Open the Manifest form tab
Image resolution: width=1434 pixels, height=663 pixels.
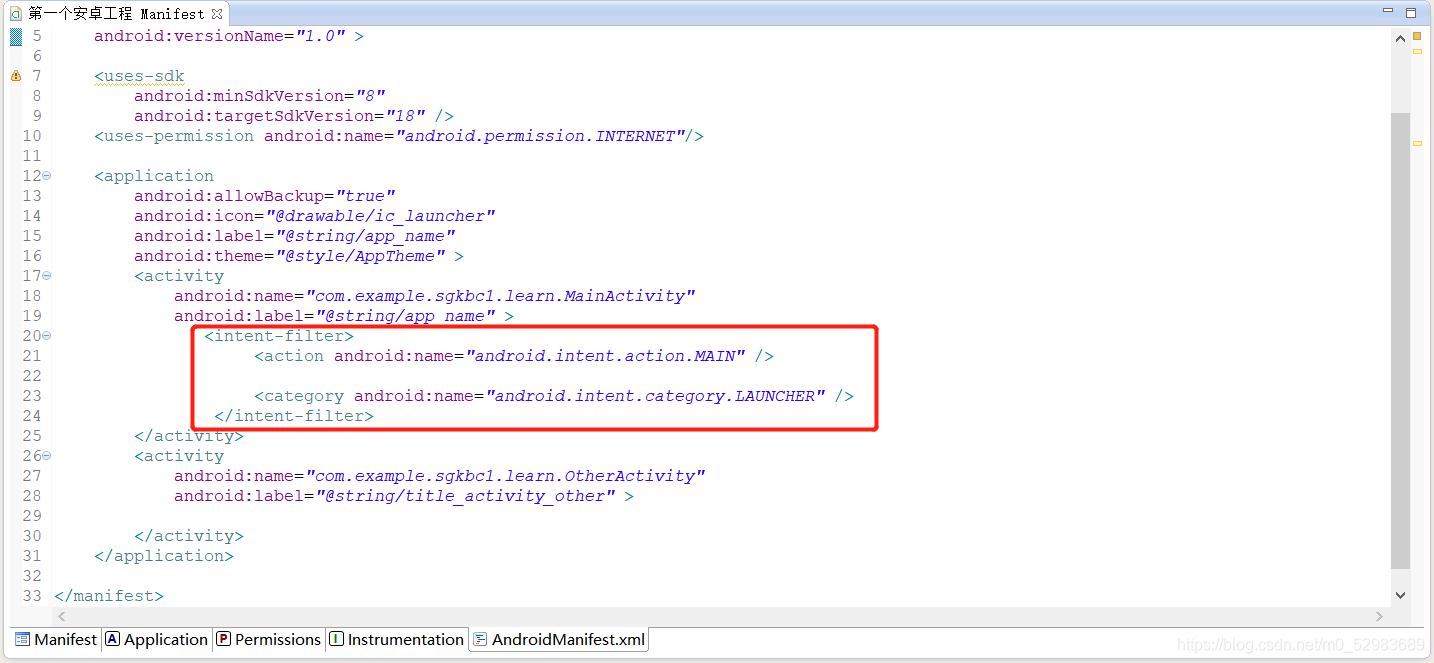click(x=56, y=639)
